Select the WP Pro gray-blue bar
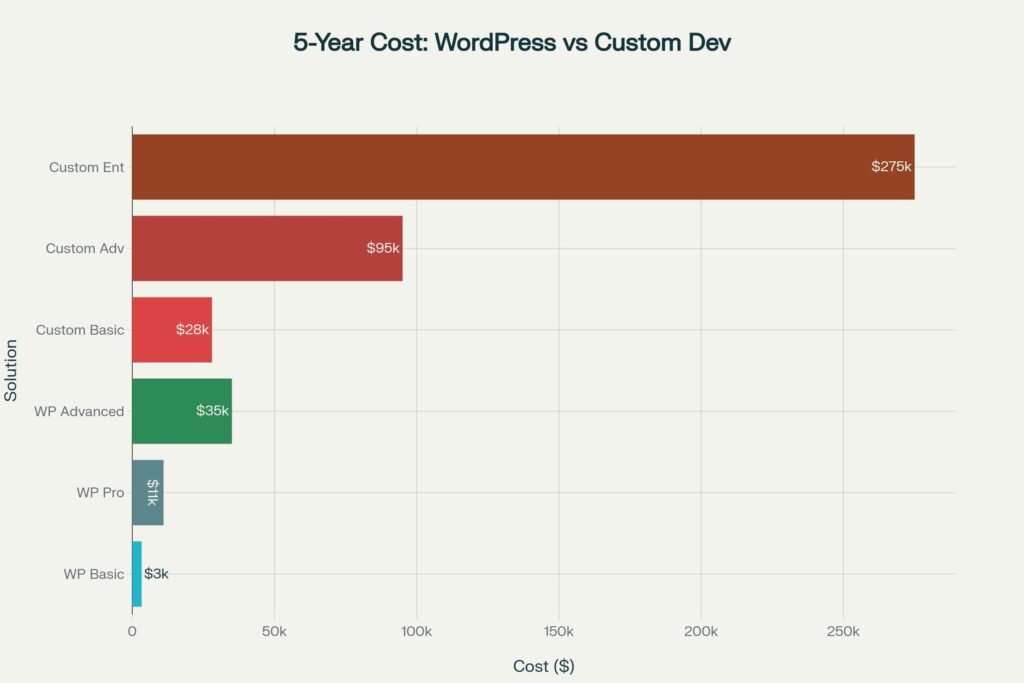Viewport: 1024px width, 683px height. [x=148, y=492]
